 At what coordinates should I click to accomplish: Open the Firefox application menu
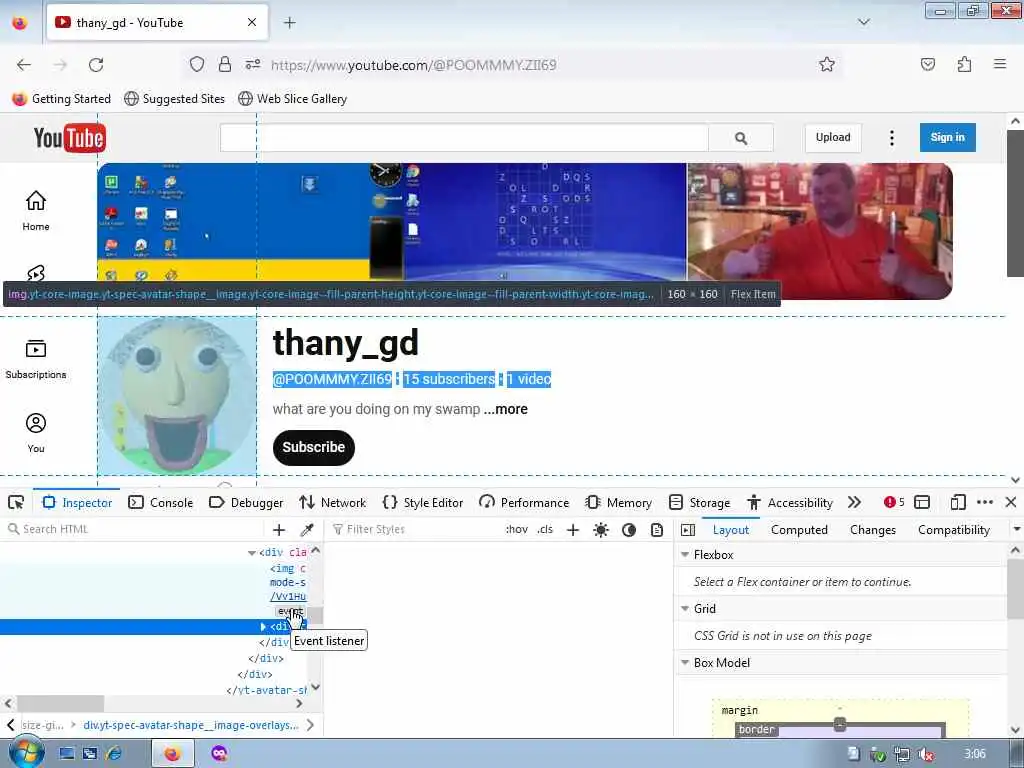coord(1000,64)
